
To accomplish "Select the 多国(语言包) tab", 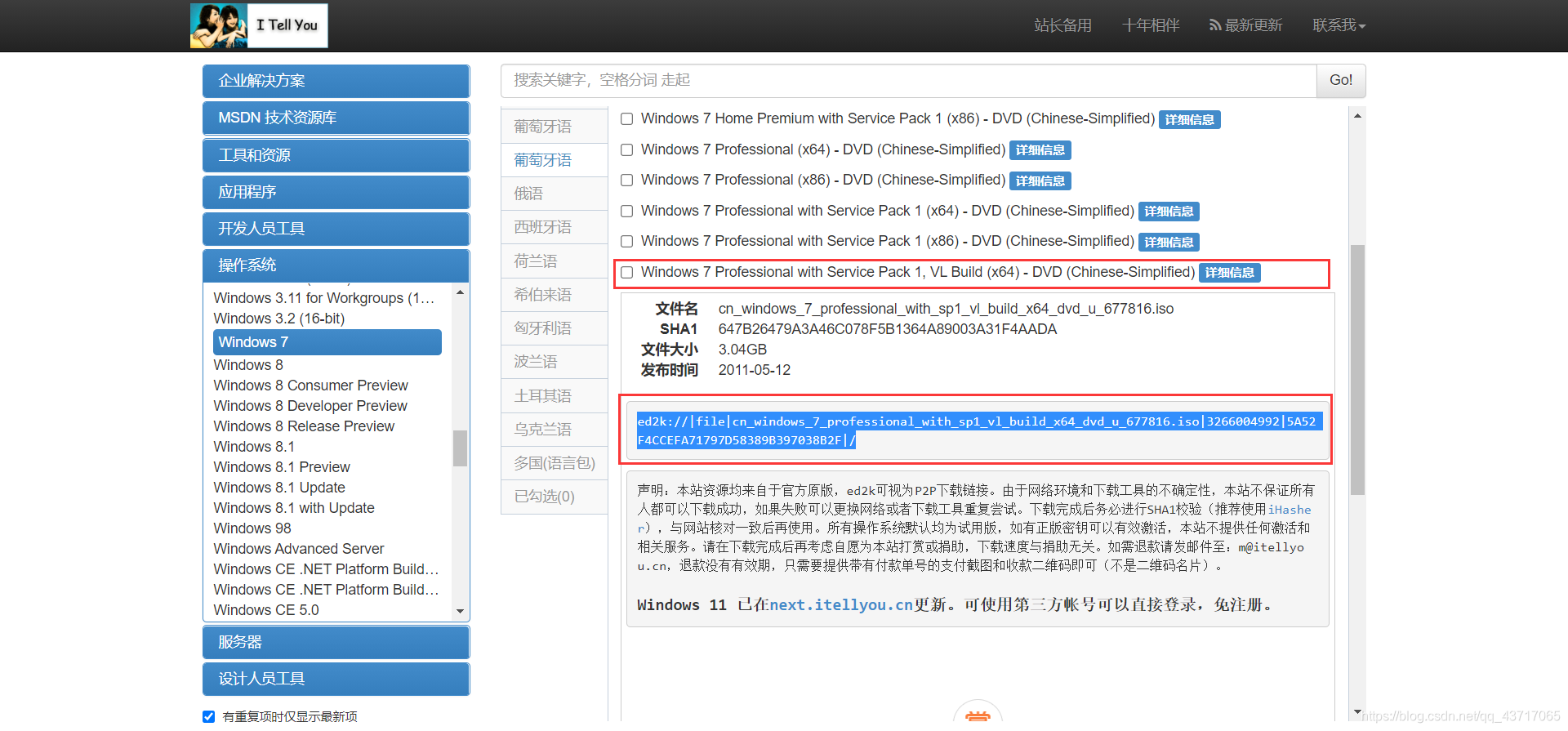I will [555, 463].
